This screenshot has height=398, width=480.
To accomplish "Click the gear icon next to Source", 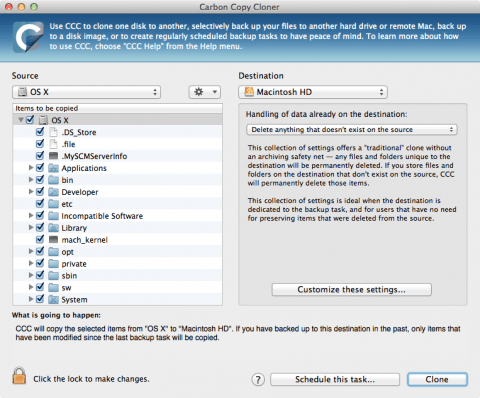I will (205, 92).
